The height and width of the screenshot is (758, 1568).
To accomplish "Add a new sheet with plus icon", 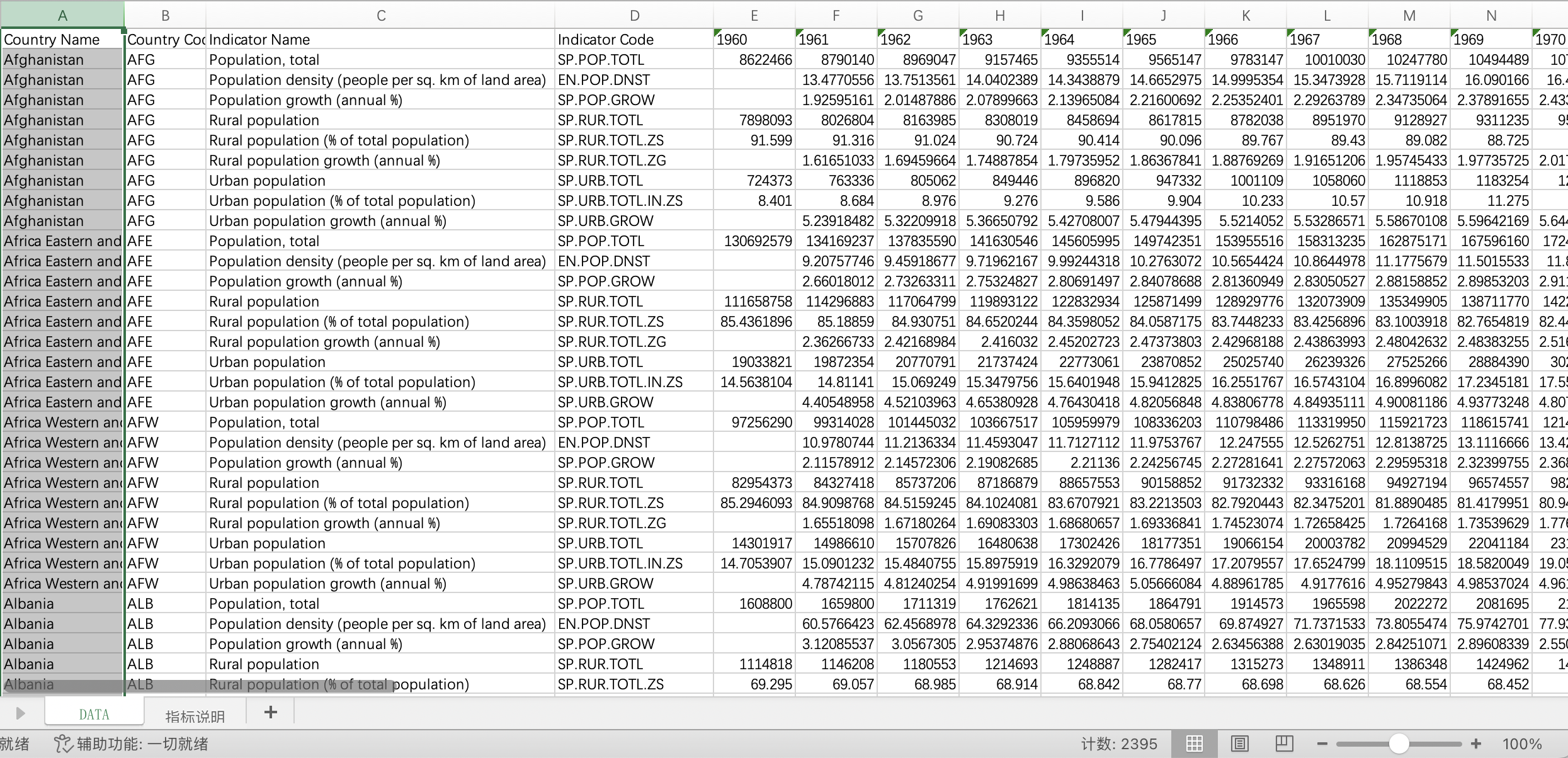I will 271,713.
